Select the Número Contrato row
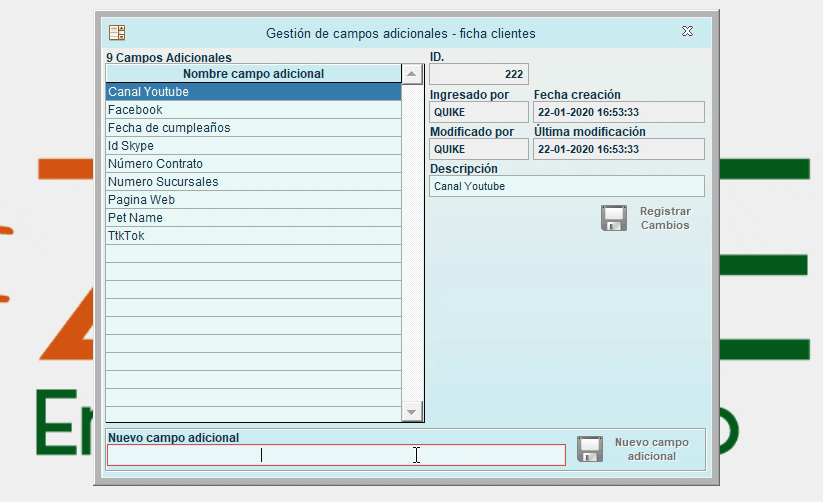This screenshot has width=823, height=502. (254, 164)
